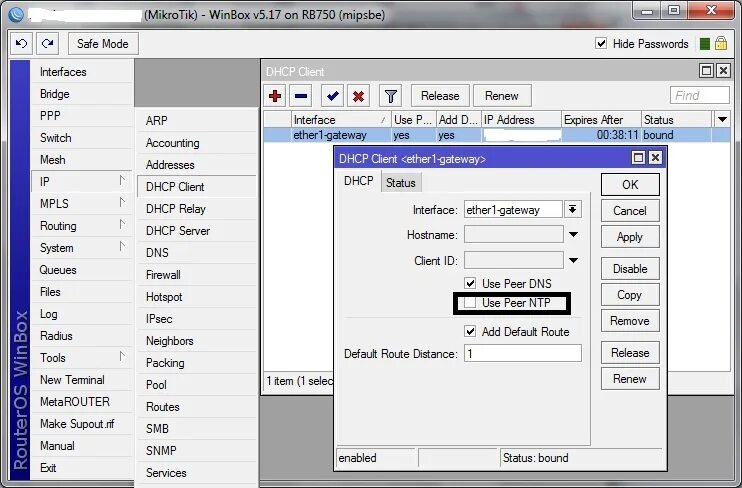
Task: Click the Status column header
Action: pyautogui.click(x=676, y=120)
